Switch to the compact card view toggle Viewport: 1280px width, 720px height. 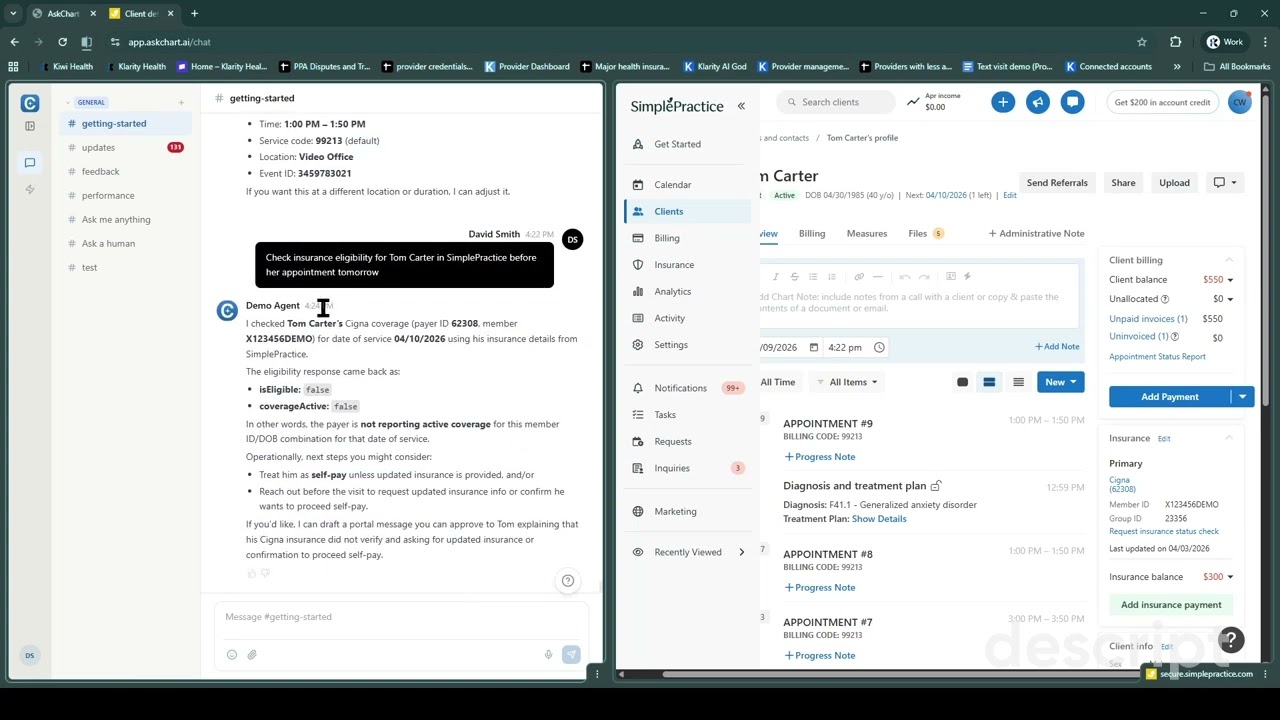[x=962, y=382]
